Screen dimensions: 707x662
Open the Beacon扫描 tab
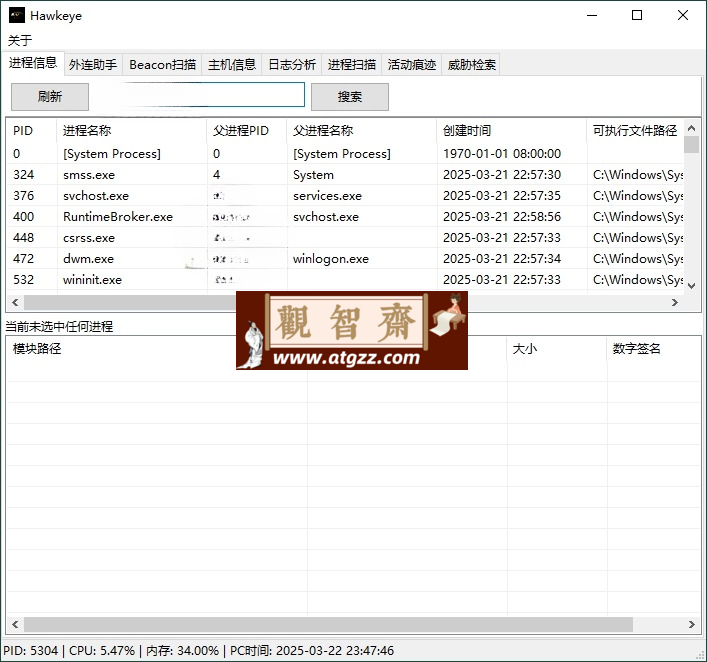click(162, 64)
